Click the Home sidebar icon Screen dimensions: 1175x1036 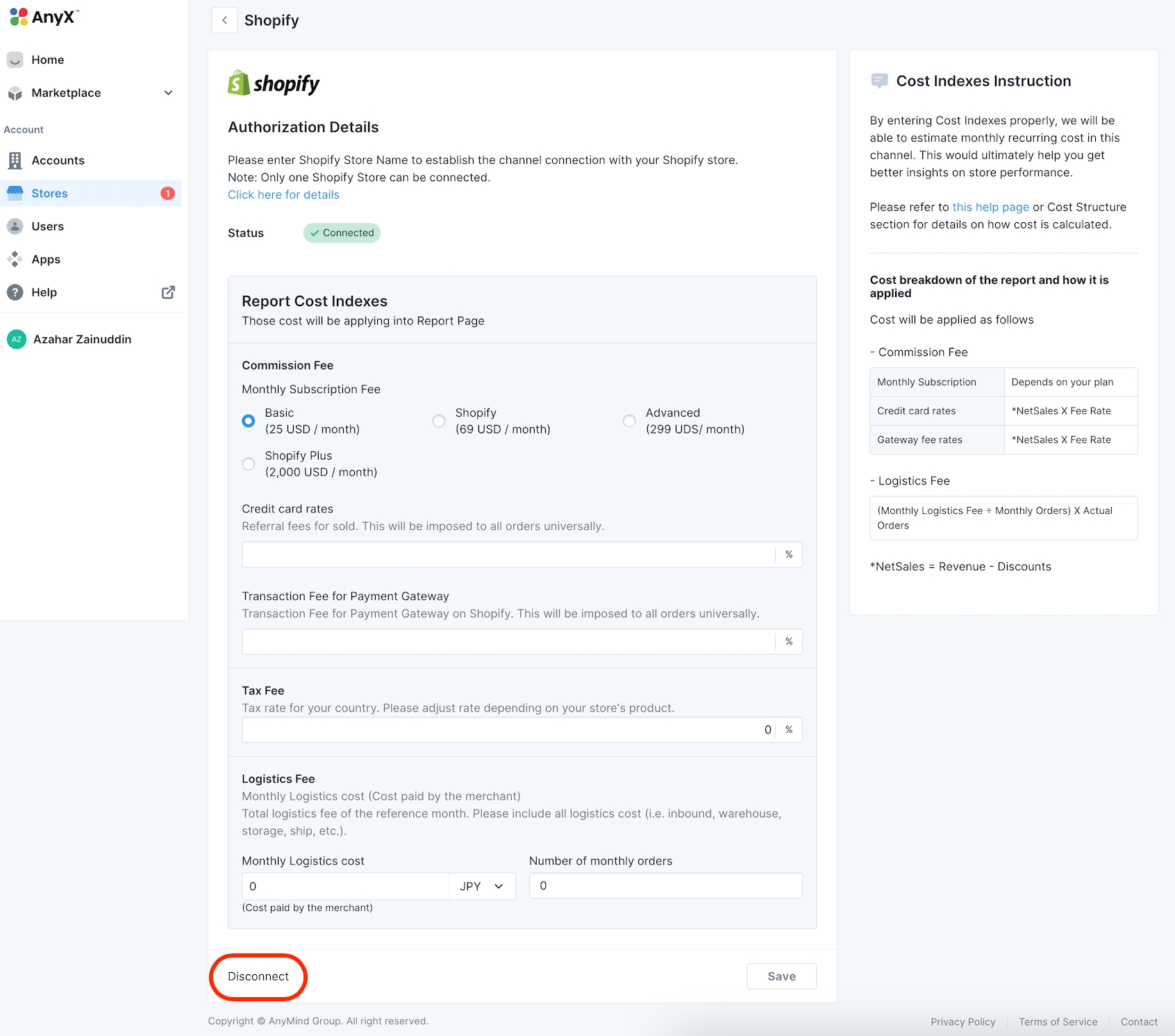coord(15,60)
